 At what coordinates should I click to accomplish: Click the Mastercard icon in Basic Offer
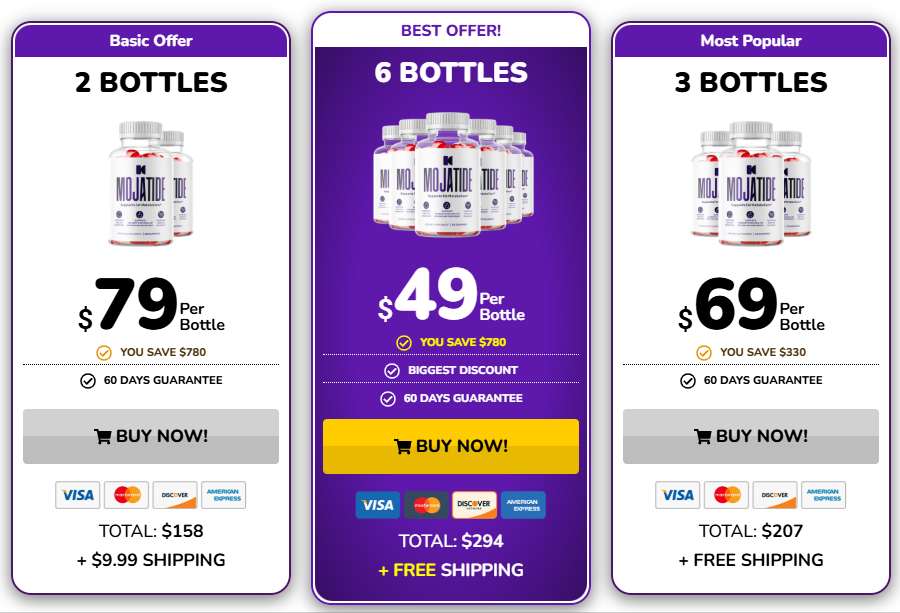pos(126,495)
